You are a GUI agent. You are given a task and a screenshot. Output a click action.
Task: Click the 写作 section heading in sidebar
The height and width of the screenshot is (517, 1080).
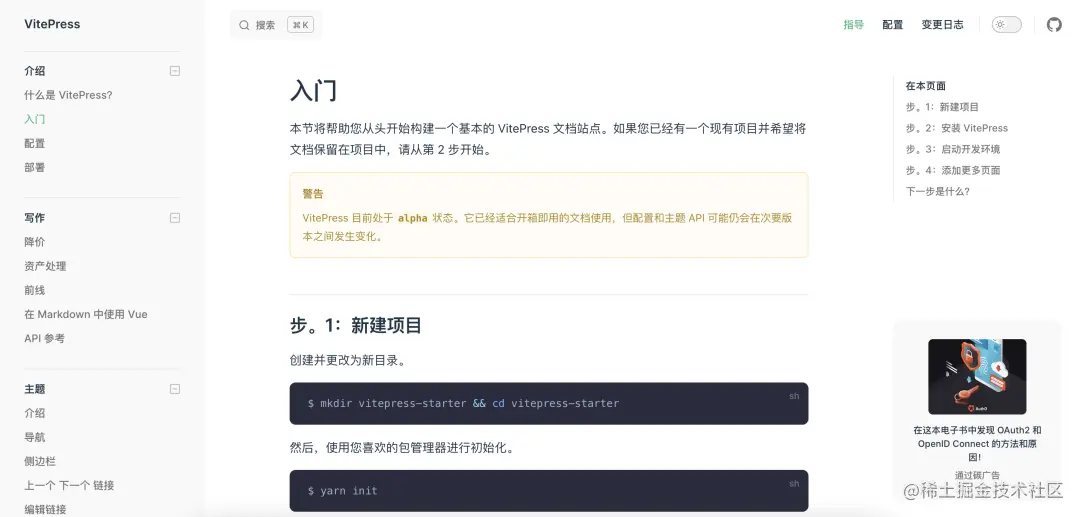[34, 218]
